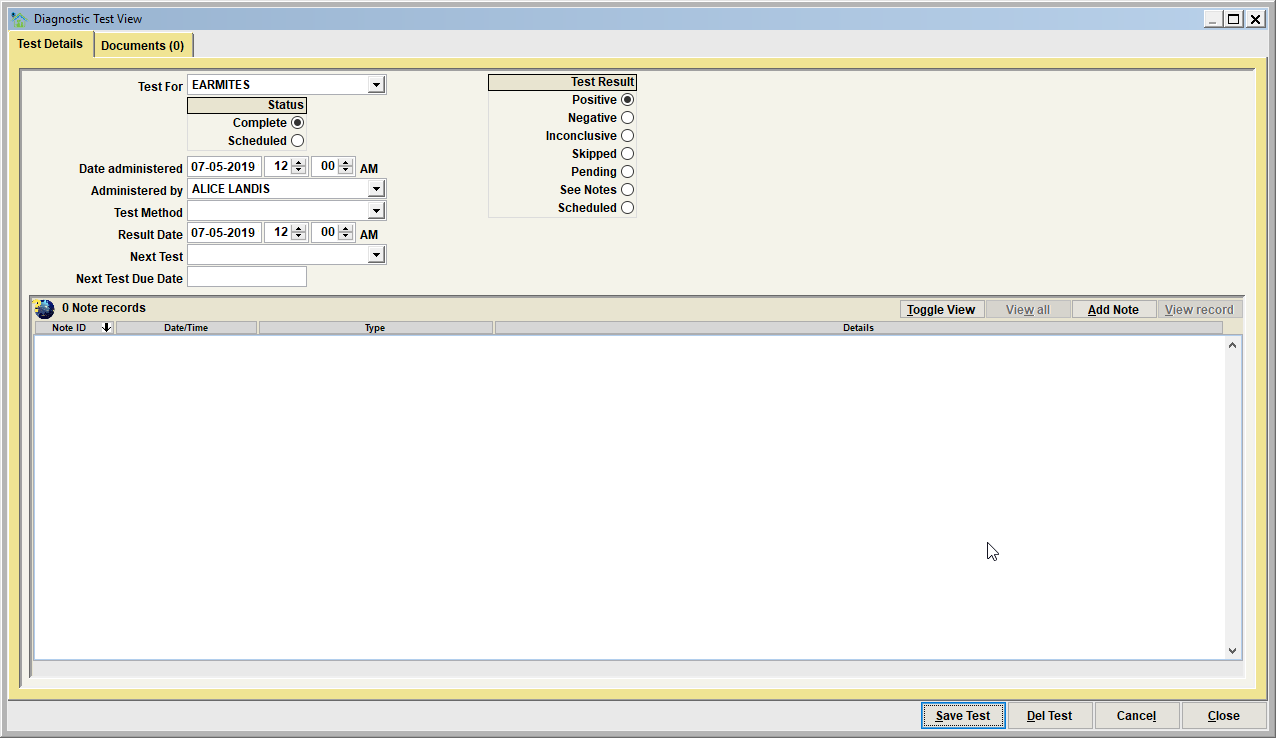Decrease the Result Date minutes spinner
This screenshot has height=738, width=1276.
346,237
